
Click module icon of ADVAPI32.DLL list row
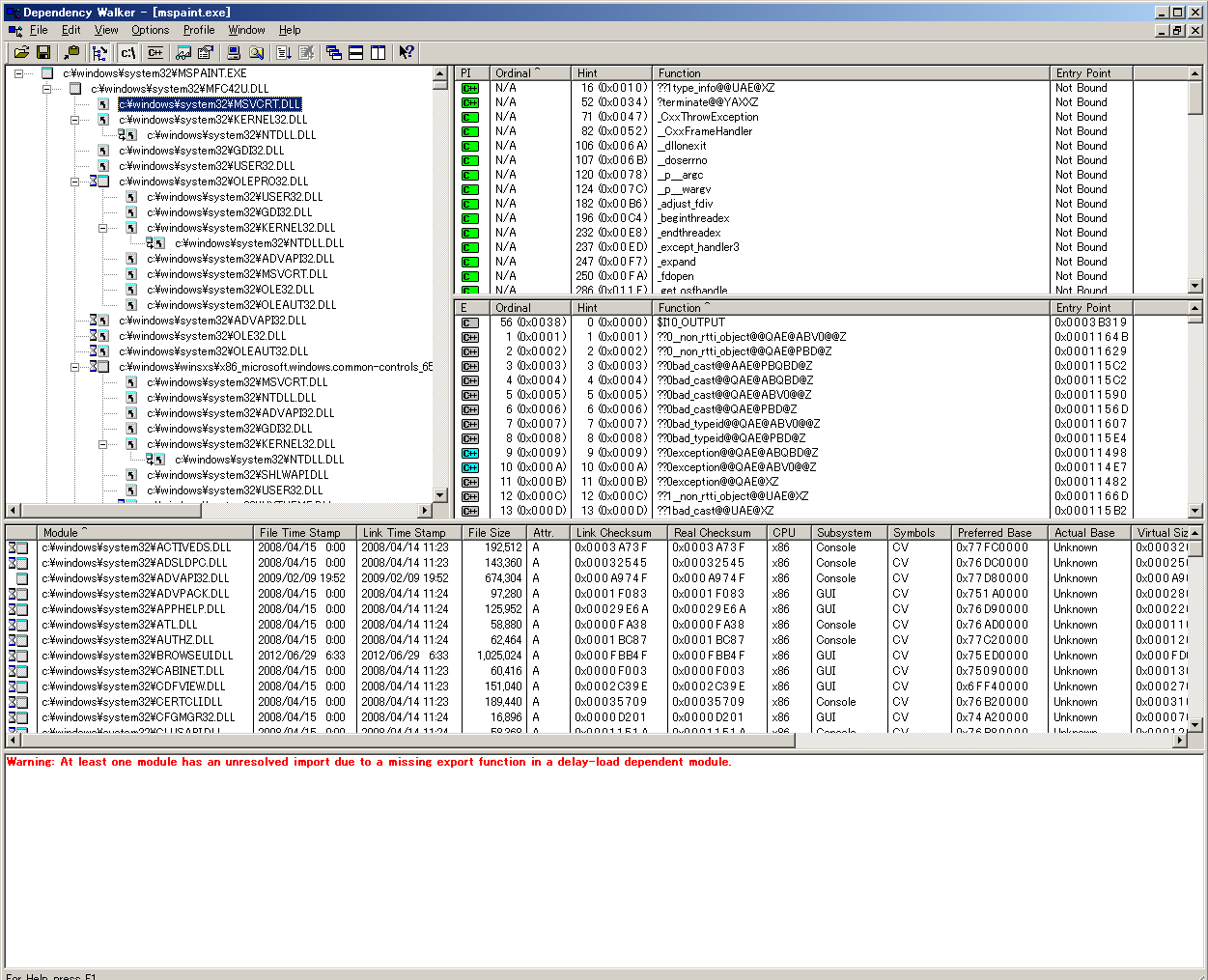pos(21,578)
